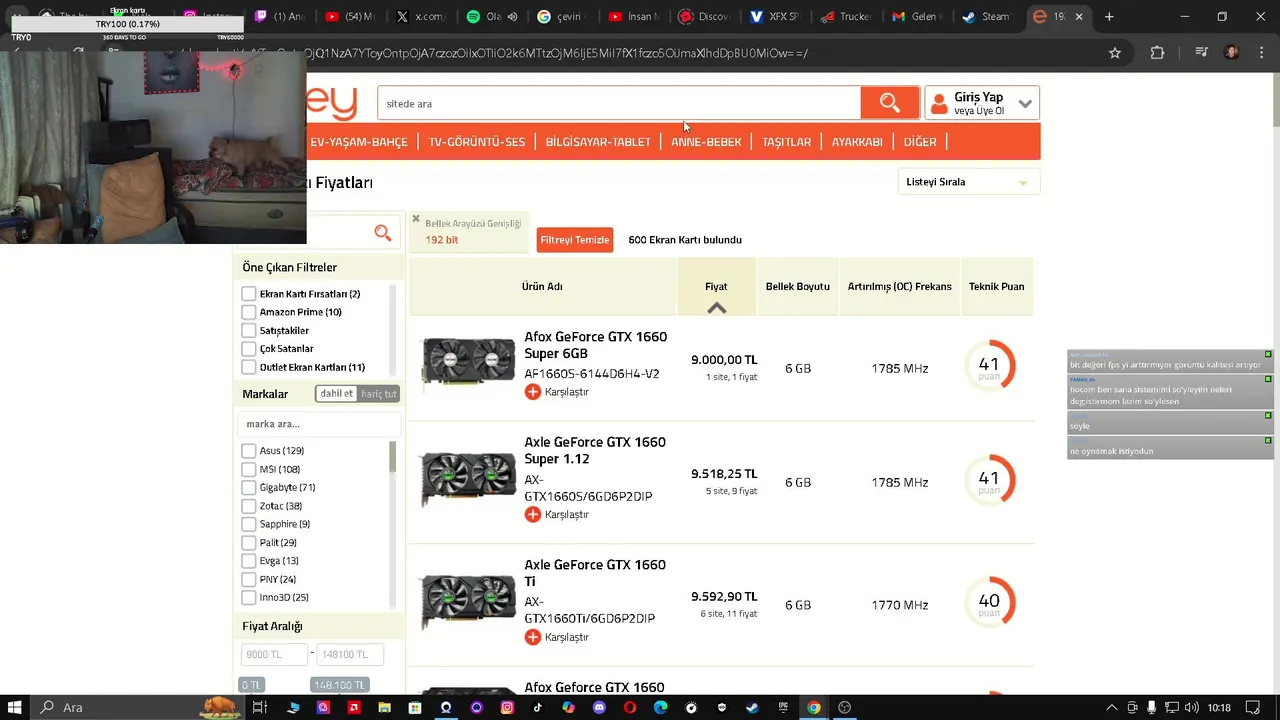Open the TAŞITLAR category menu

coord(787,142)
